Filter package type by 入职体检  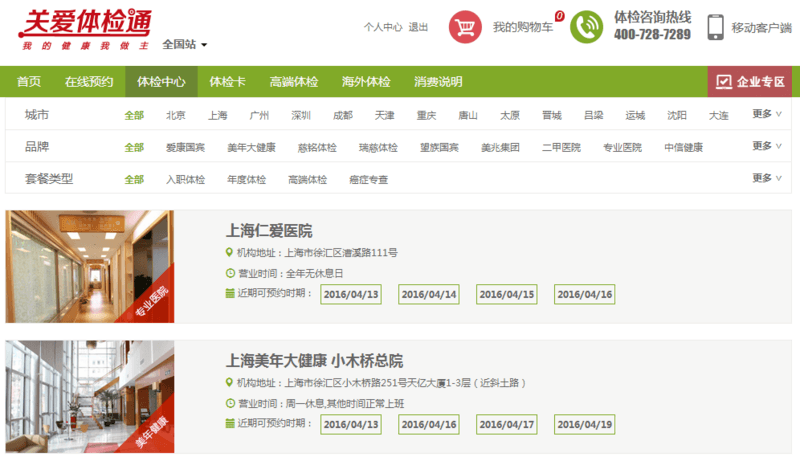[185, 180]
